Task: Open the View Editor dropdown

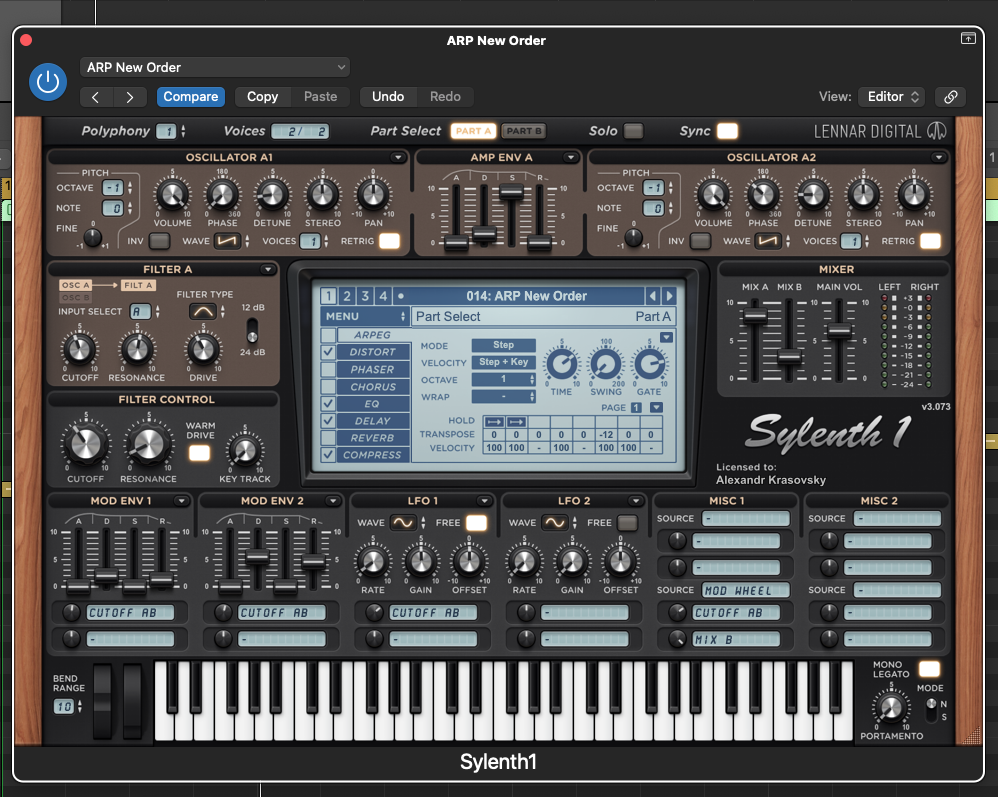Action: 890,97
